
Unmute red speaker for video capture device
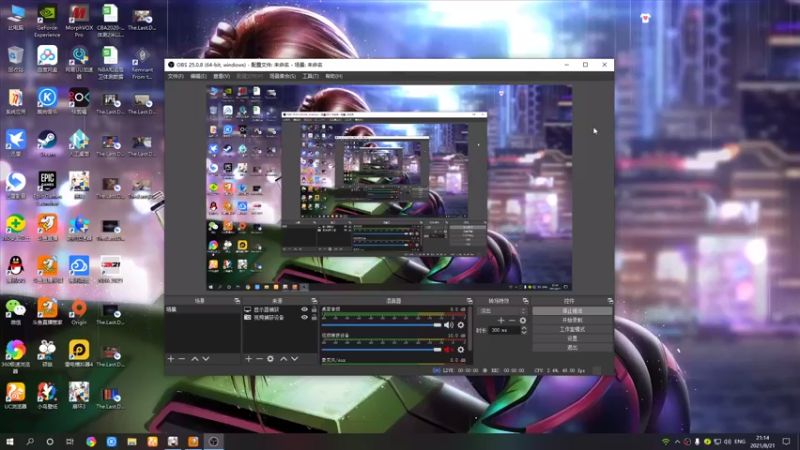pyautogui.click(x=448, y=349)
